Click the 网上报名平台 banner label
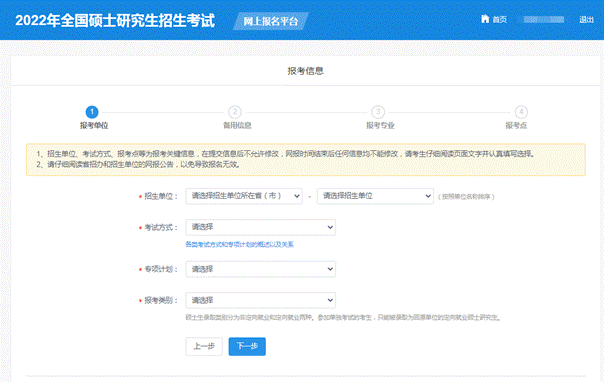 click(x=270, y=21)
